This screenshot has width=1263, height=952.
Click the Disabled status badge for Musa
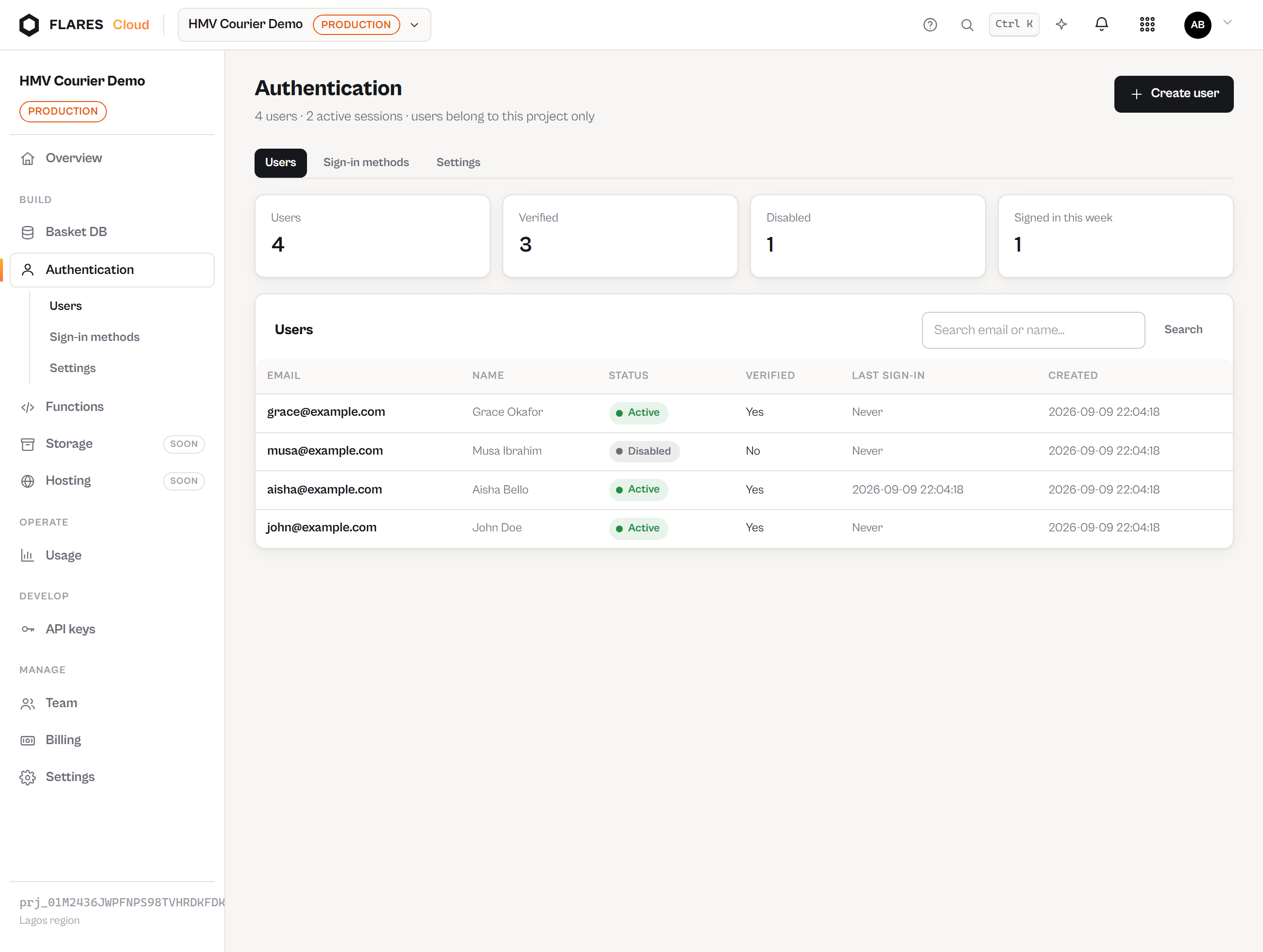[x=644, y=451]
